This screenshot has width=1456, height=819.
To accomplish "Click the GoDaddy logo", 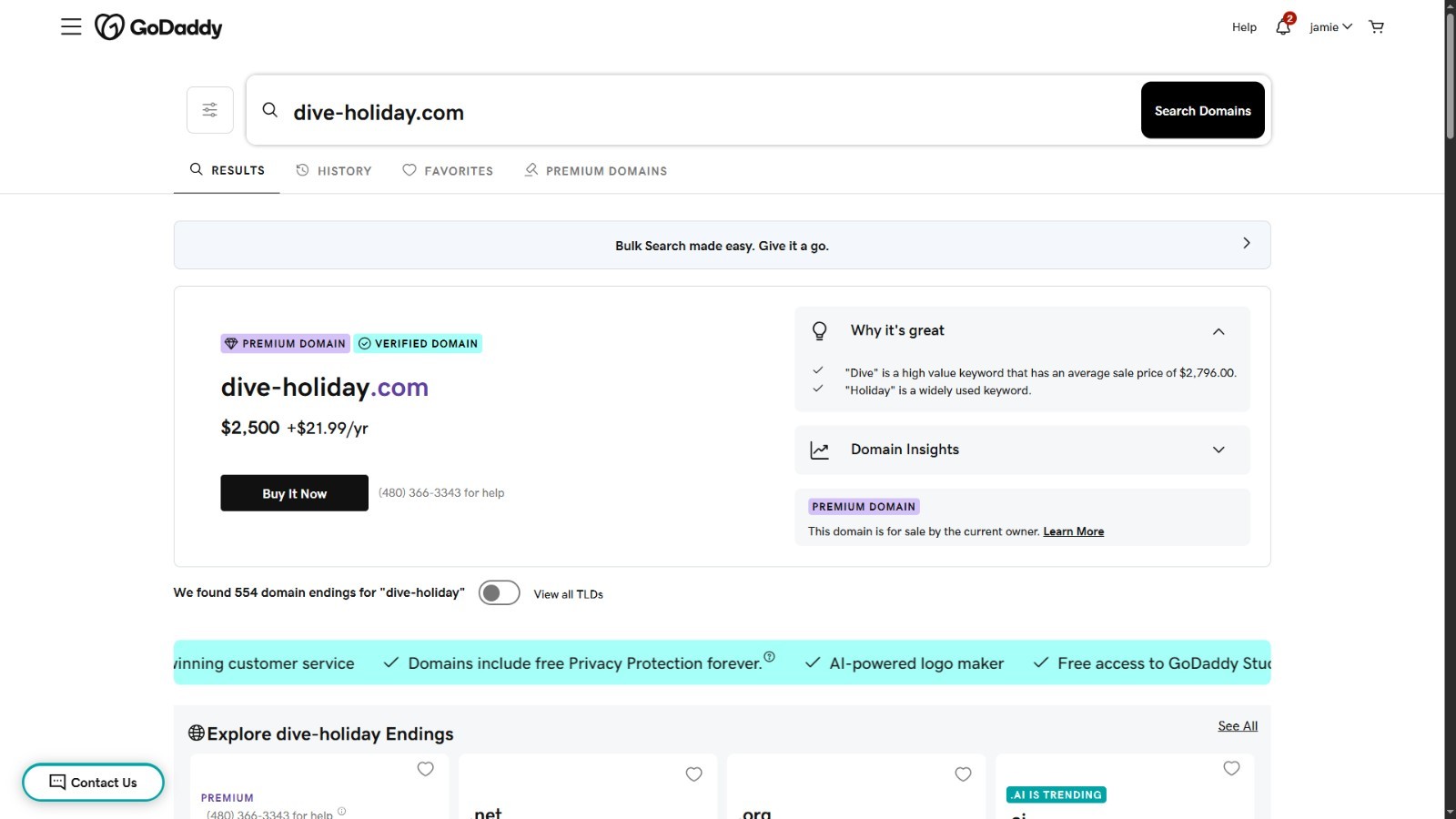I will coord(159,27).
